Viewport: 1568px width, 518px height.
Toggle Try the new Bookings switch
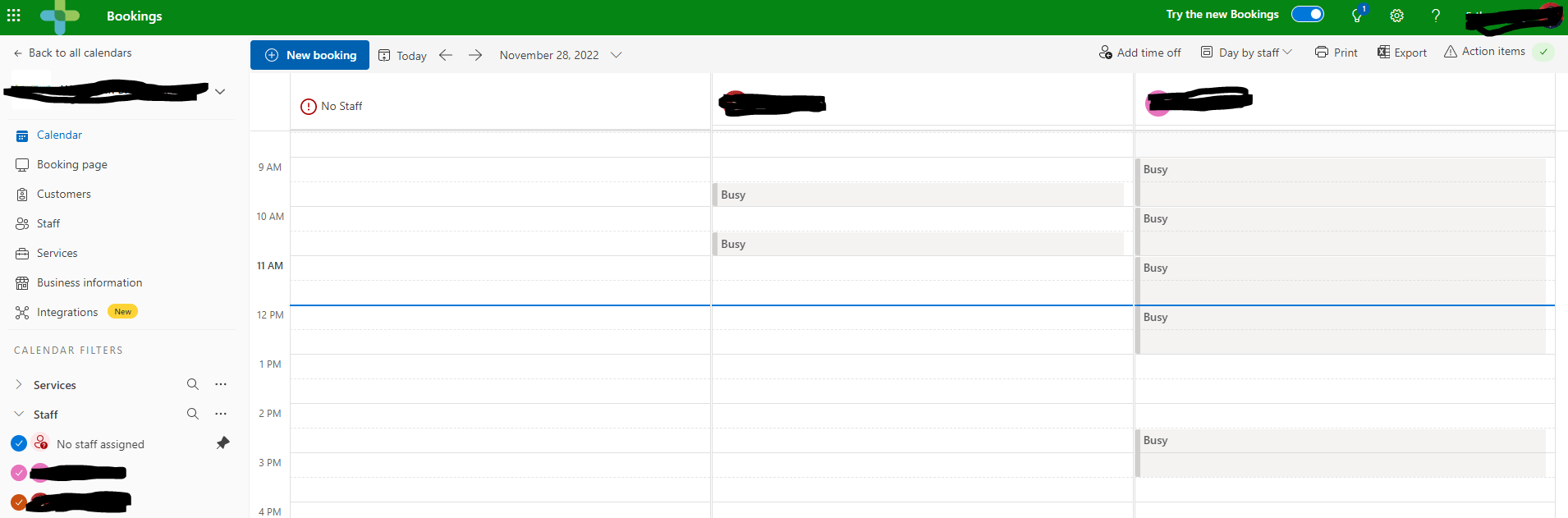tap(1308, 14)
